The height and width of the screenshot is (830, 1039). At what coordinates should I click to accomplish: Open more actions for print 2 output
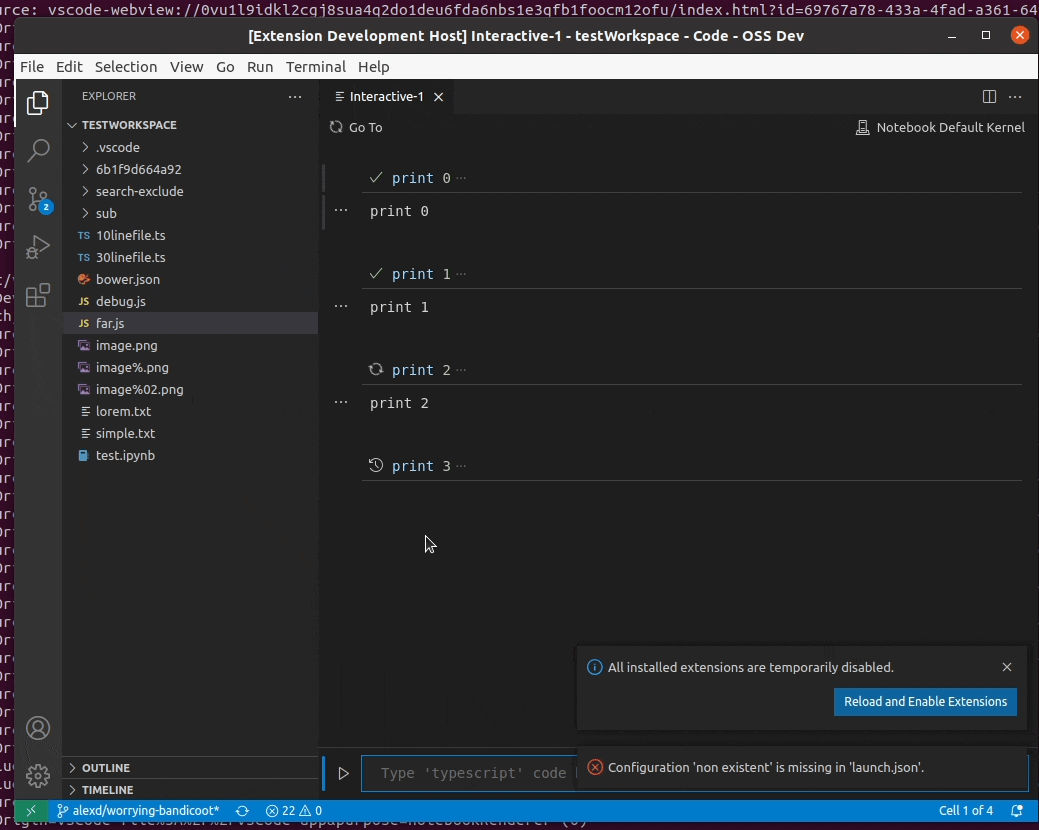tap(341, 403)
